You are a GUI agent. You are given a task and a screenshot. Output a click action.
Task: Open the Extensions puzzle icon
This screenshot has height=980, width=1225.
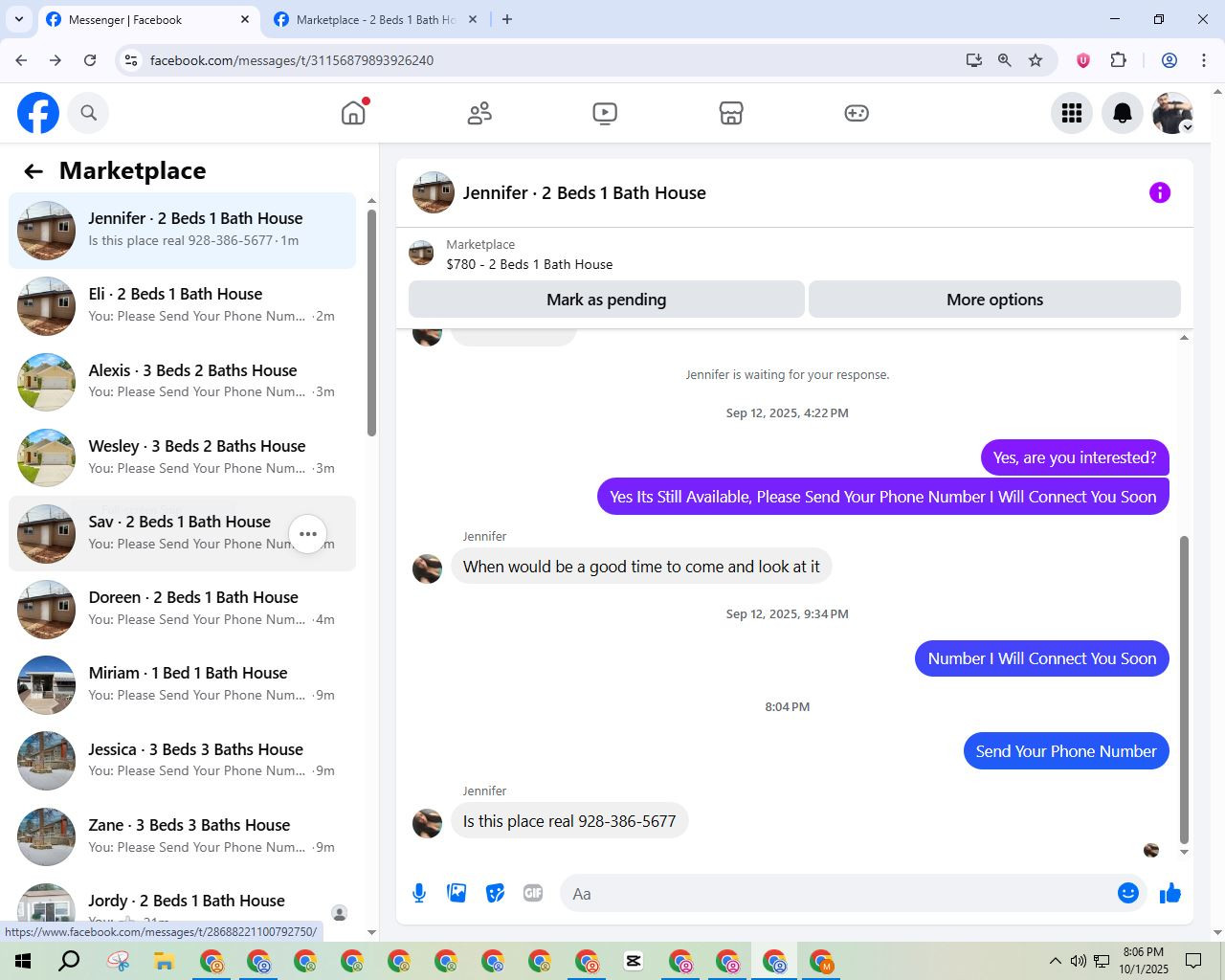(x=1118, y=60)
